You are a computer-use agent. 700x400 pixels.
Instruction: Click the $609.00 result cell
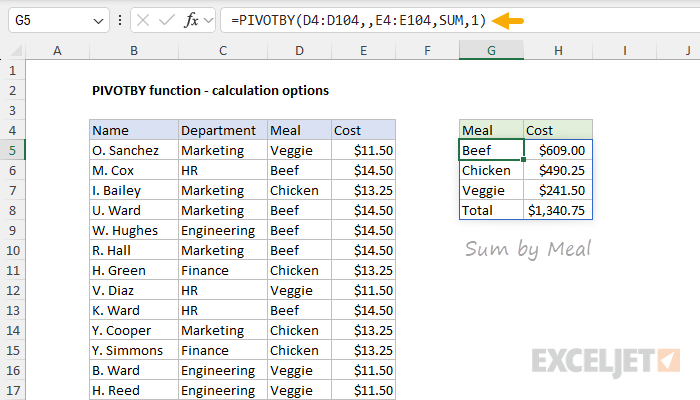[558, 150]
